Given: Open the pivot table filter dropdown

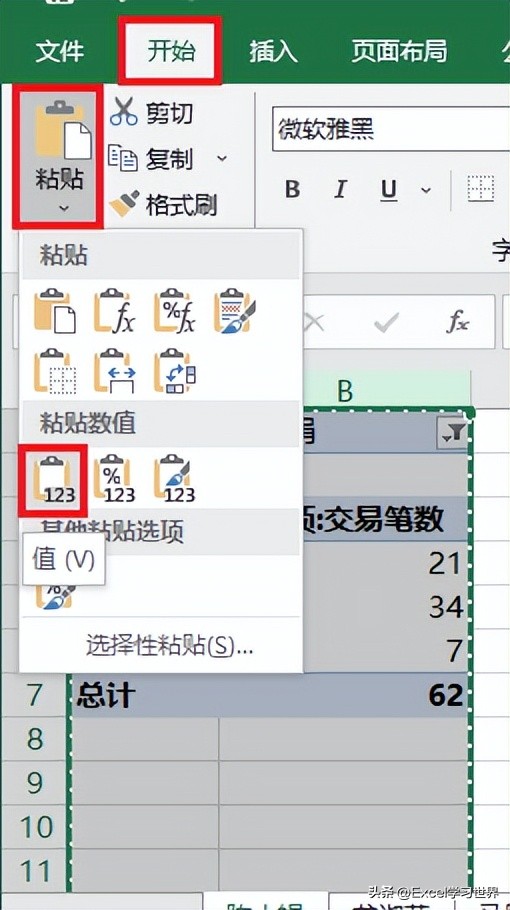Looking at the screenshot, I should [453, 434].
